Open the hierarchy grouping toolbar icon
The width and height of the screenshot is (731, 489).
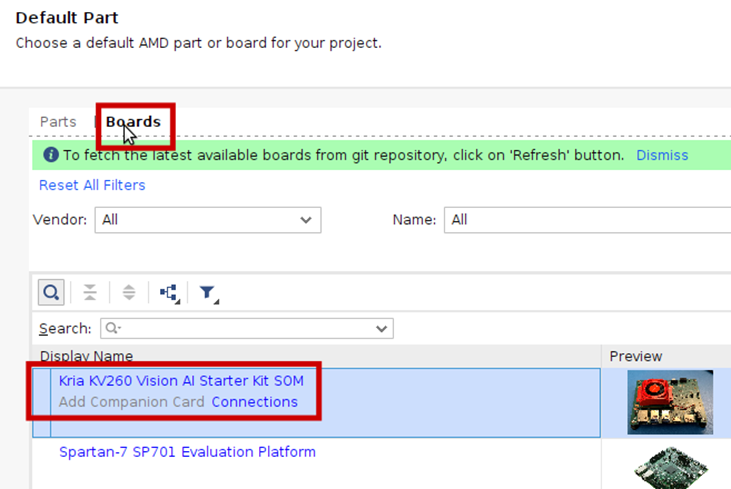pyautogui.click(x=168, y=292)
